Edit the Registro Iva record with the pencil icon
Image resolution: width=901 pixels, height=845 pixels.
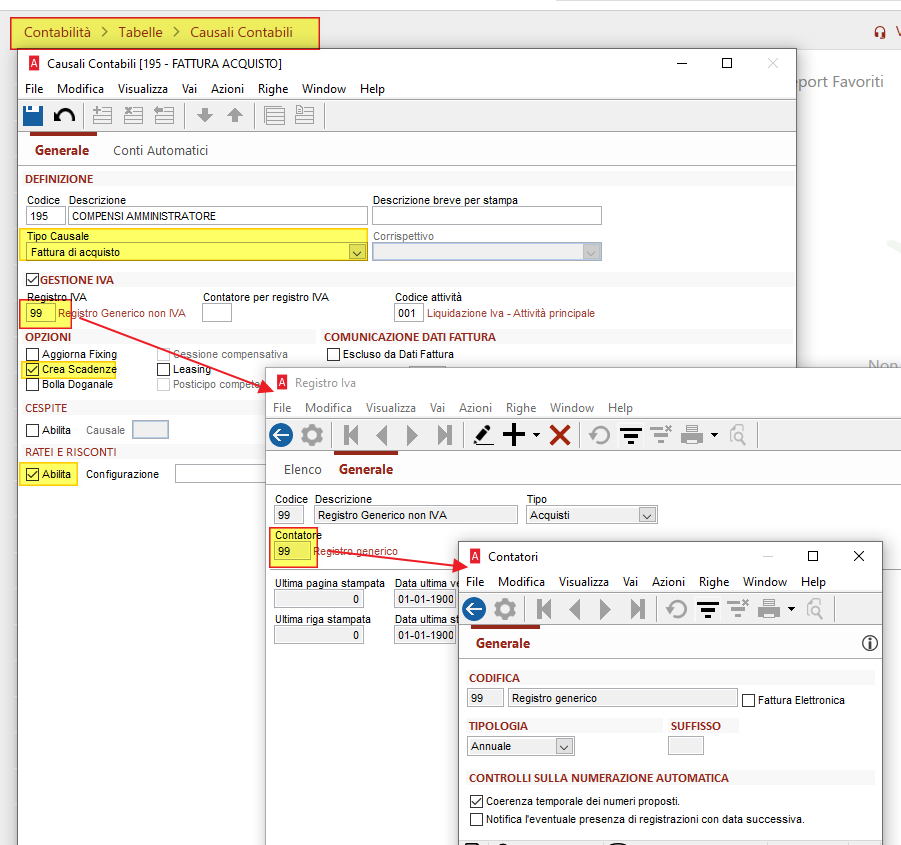pos(483,435)
